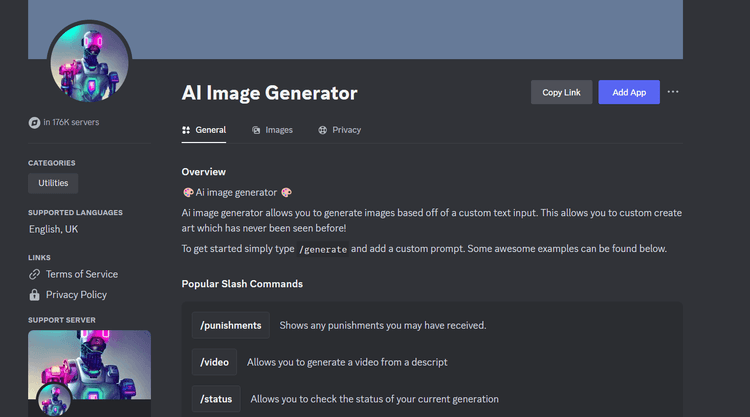Click the chain link icon by Terms
This screenshot has height=417, width=750.
34,274
